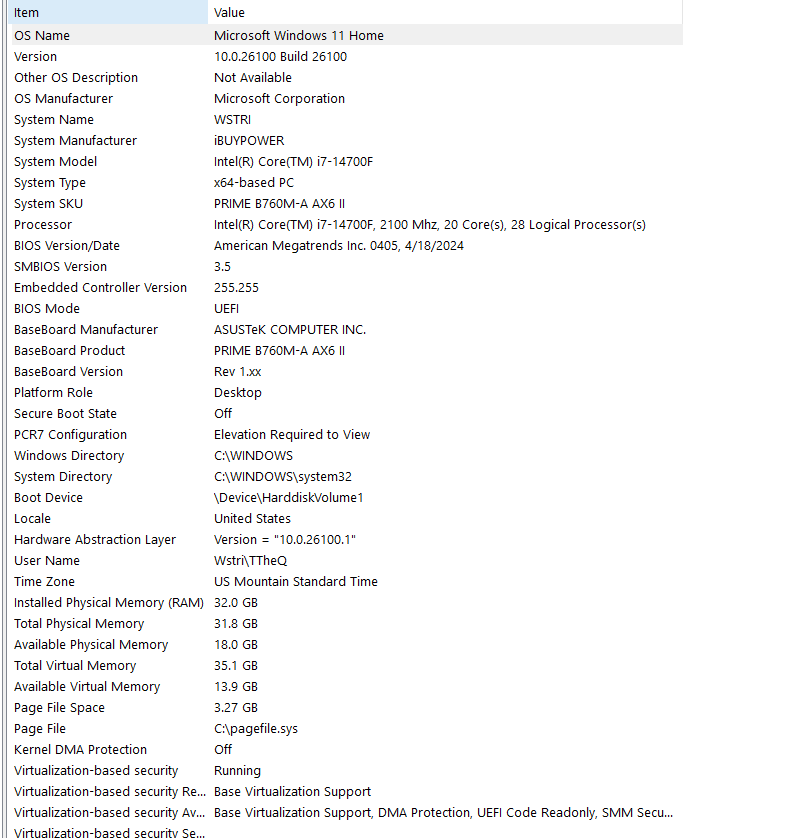The height and width of the screenshot is (838, 799).
Task: Click the lone Base Virtualization Support value
Action: [x=292, y=792]
